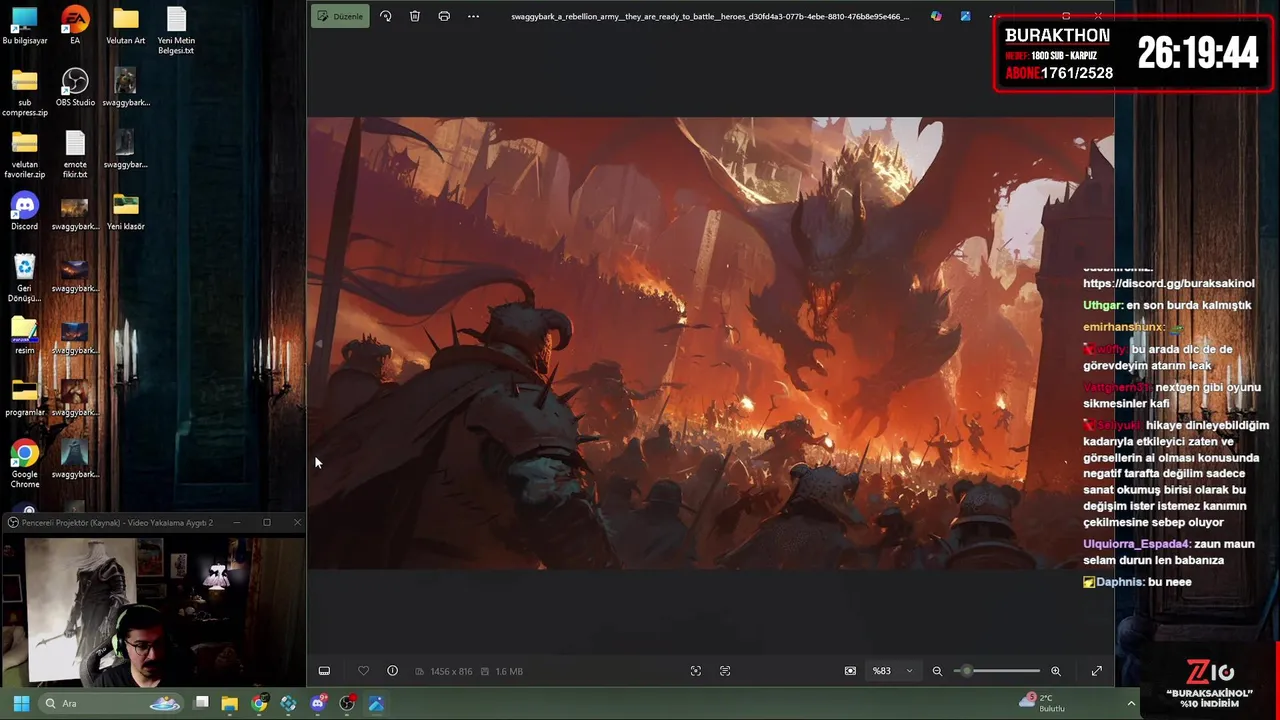Open Geri Dönüşüm recycle bin
This screenshot has height=720, width=1280.
pyautogui.click(x=25, y=278)
